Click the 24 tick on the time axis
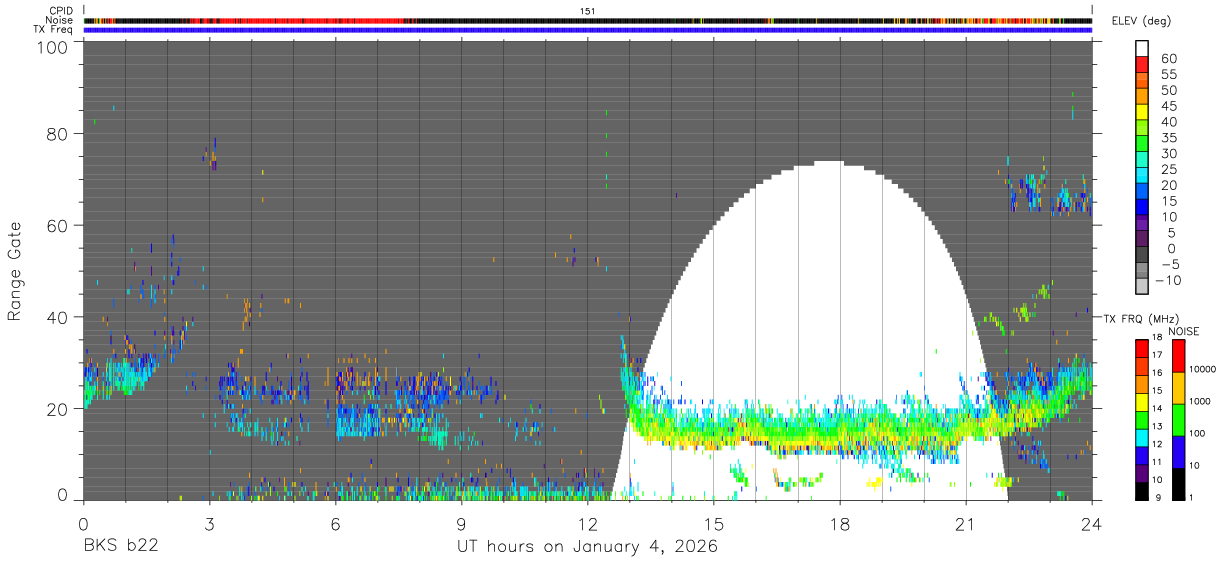The height and width of the screenshot is (567, 1228). tap(1091, 524)
